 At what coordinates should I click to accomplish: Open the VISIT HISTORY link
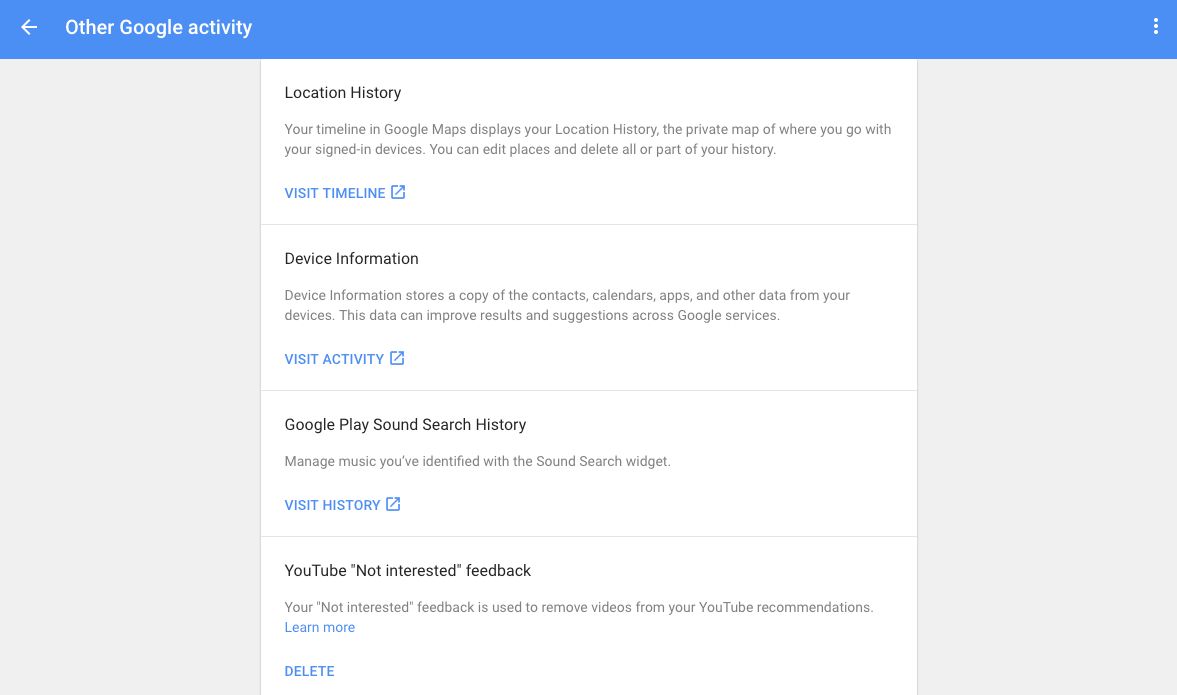tap(332, 505)
